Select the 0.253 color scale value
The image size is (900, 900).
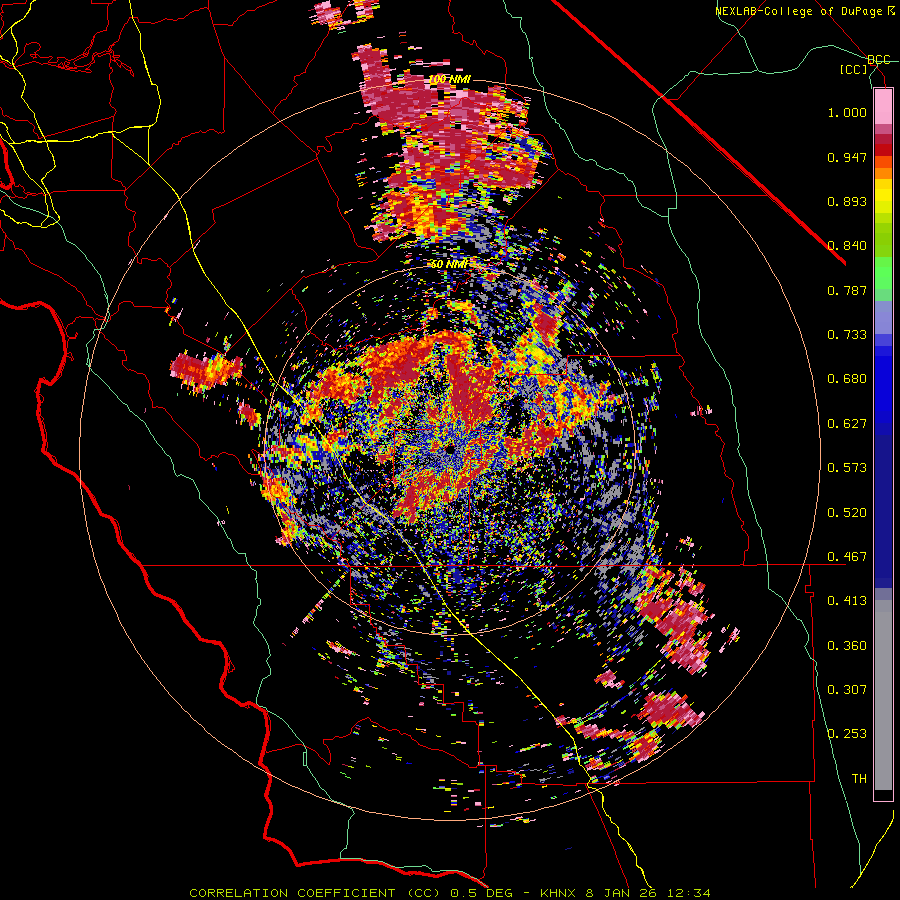point(847,734)
